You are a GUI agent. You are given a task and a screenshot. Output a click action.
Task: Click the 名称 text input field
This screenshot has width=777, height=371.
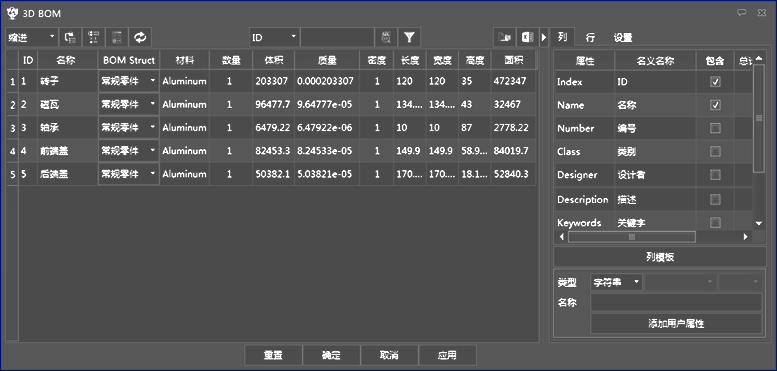click(x=676, y=302)
